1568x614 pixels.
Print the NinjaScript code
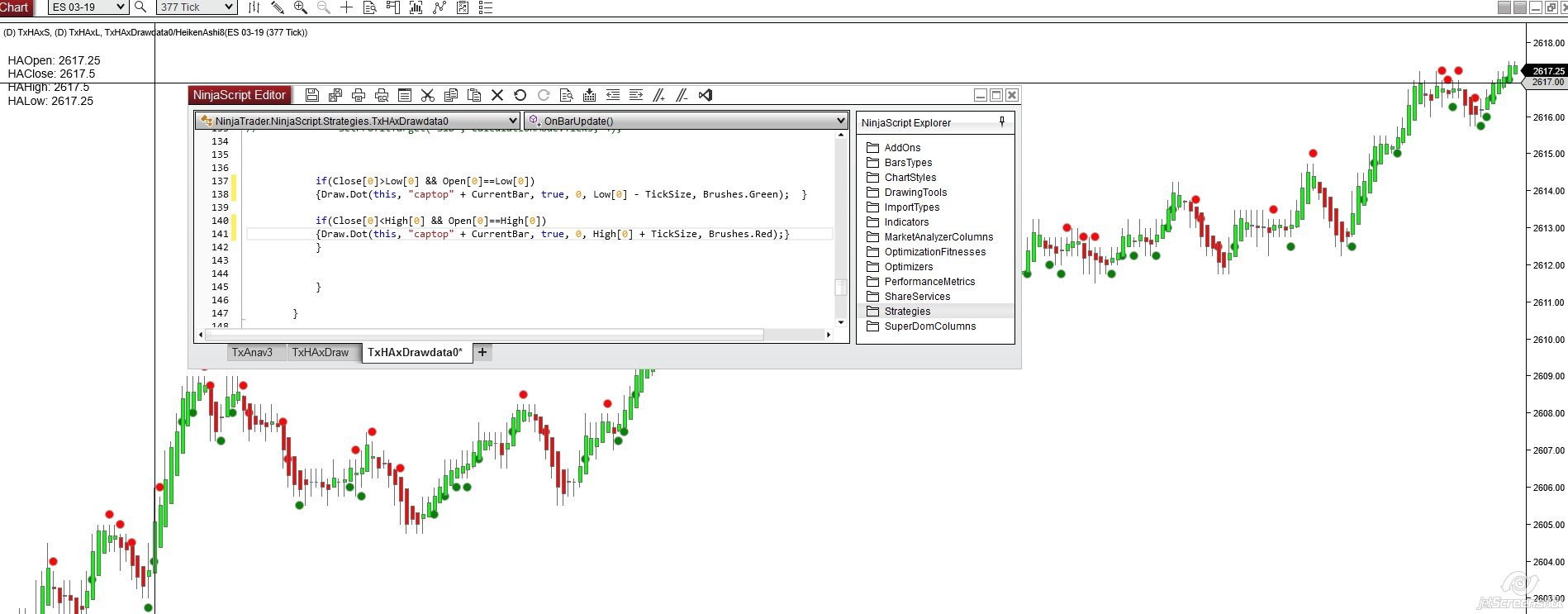[x=359, y=95]
